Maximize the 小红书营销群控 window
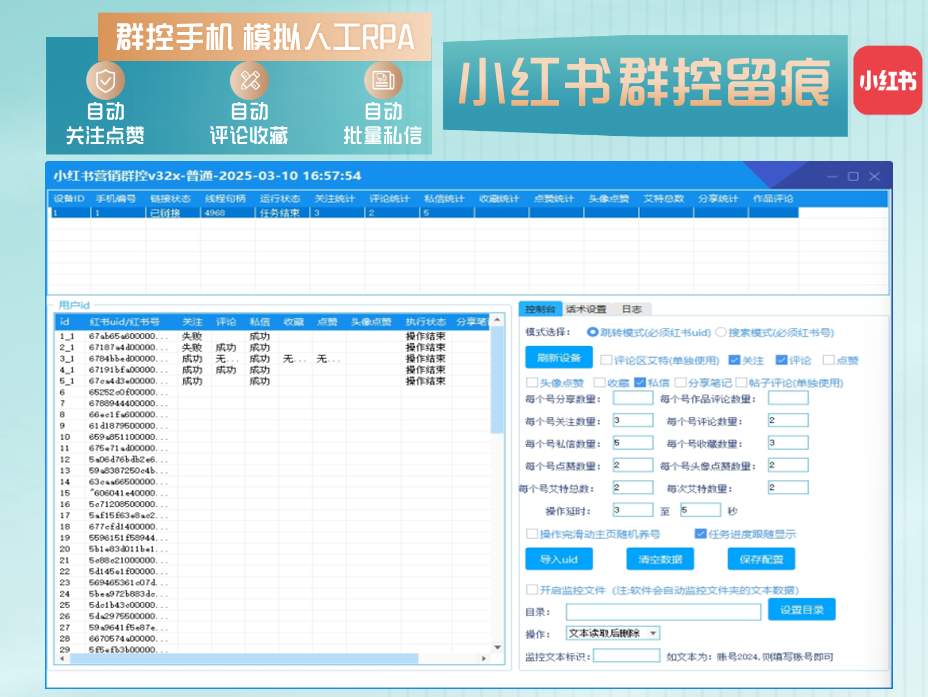Viewport: 928px width, 697px height. 853,176
